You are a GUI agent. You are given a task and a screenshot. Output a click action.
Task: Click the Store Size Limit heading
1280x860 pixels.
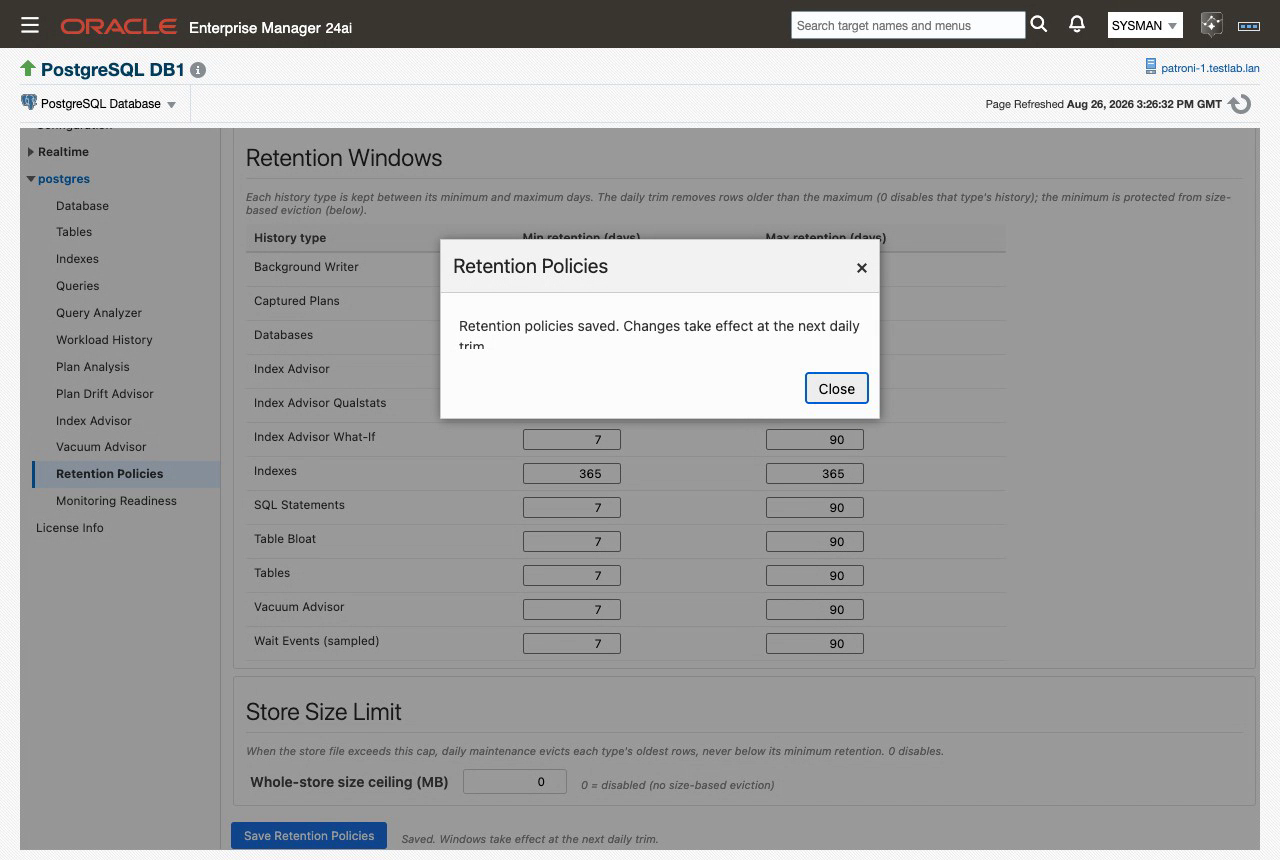324,712
